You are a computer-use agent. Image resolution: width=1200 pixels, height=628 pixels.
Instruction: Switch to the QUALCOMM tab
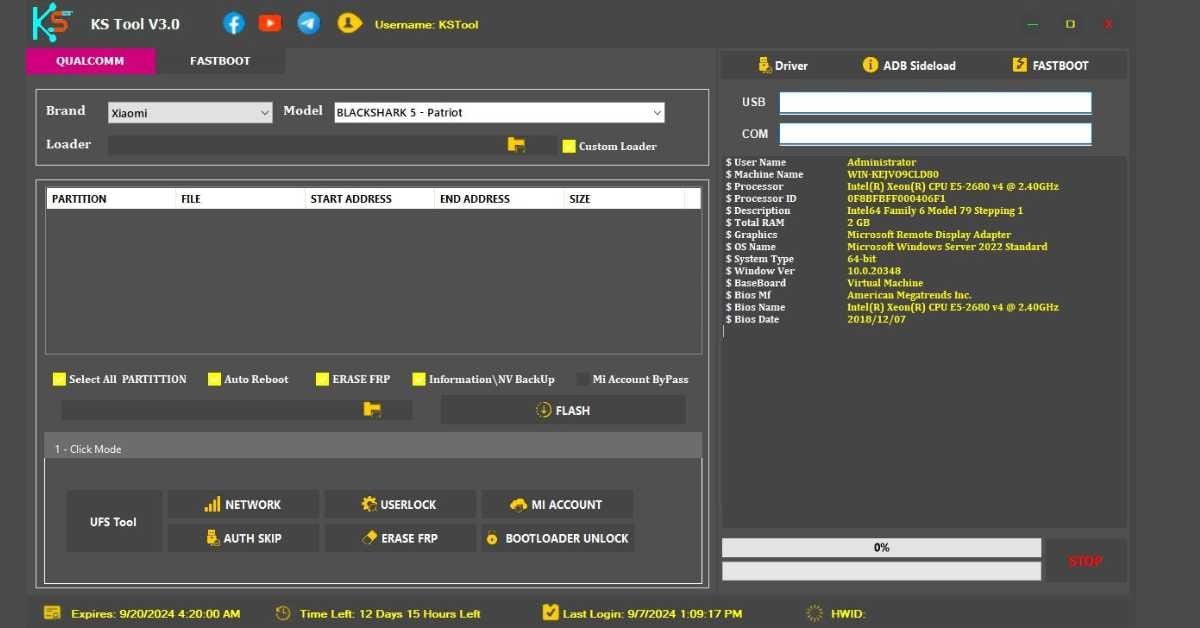(x=90, y=61)
